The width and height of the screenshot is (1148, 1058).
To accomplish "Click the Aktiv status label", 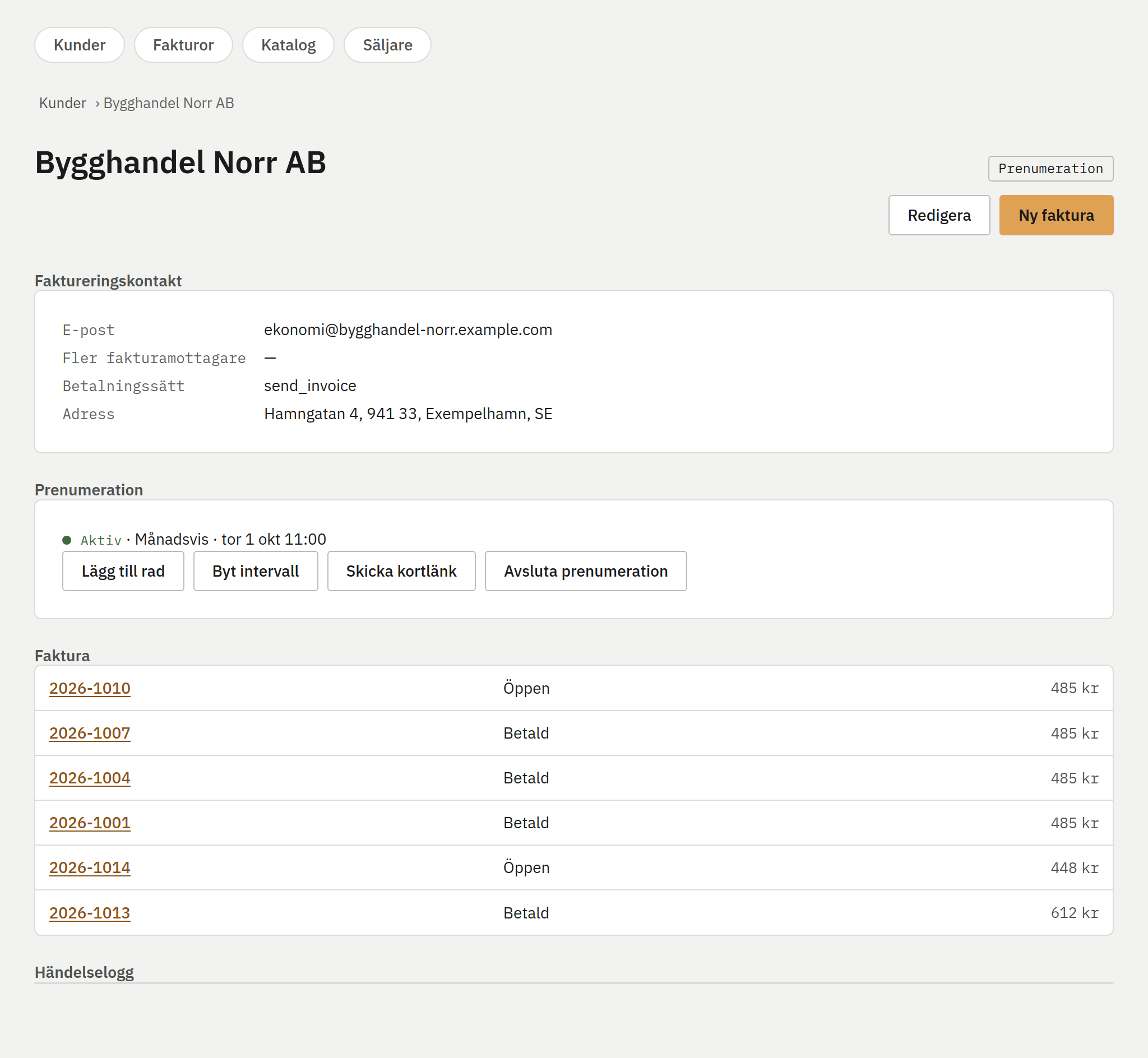I will point(101,540).
